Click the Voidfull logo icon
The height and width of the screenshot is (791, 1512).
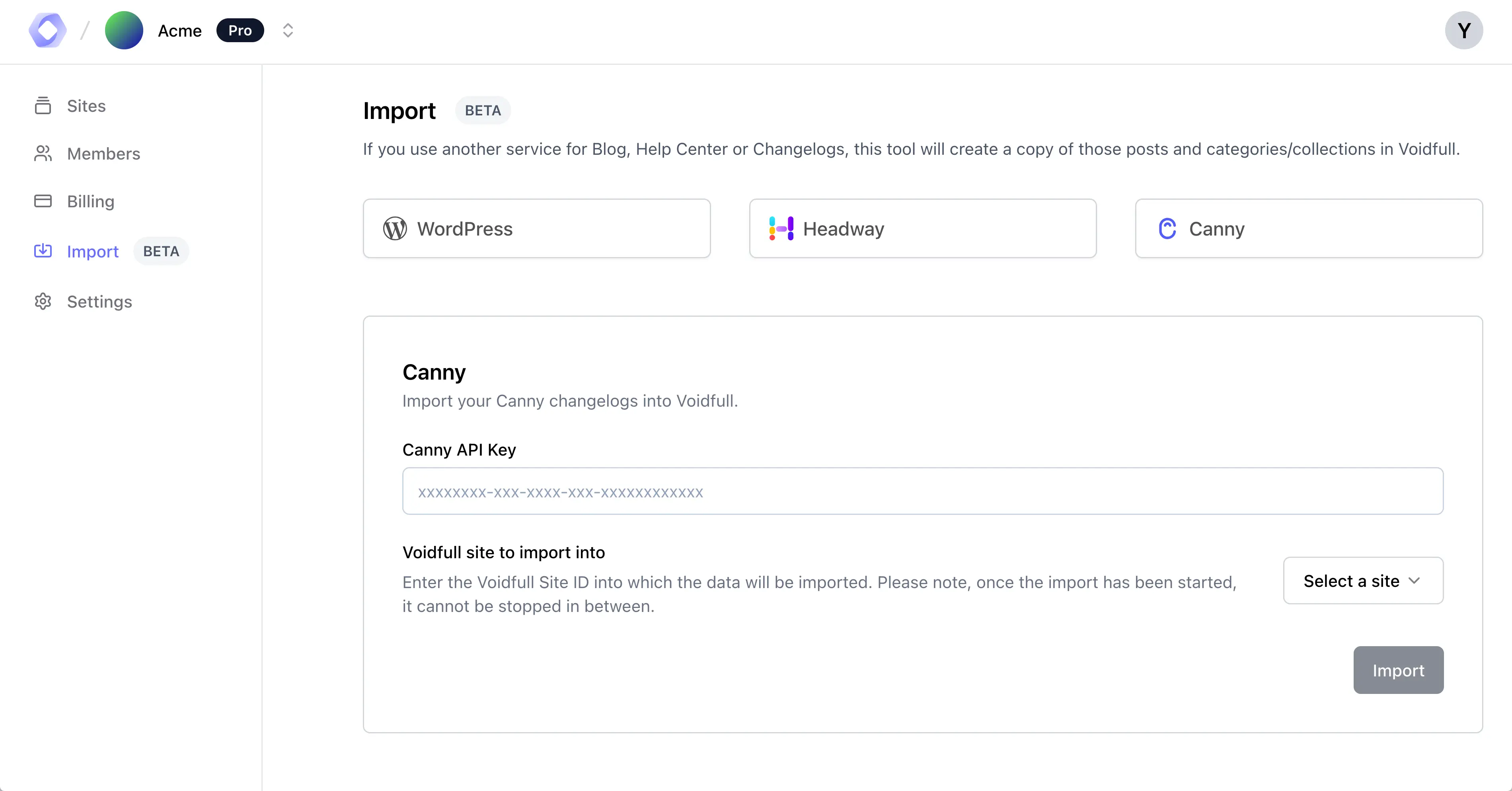click(47, 31)
